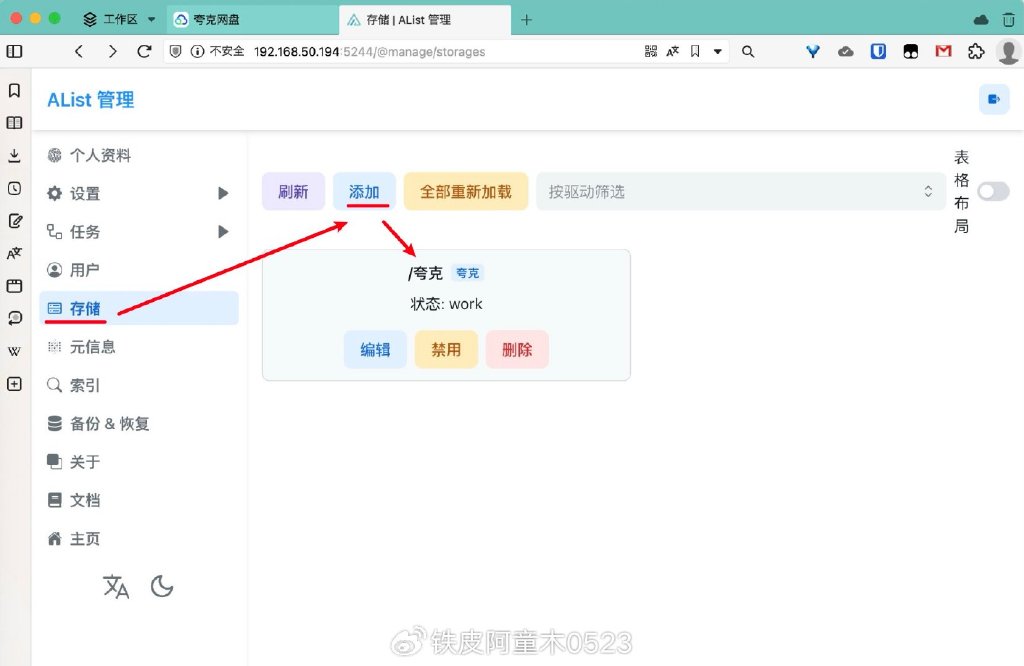Open 用户 in the sidebar

138,270
